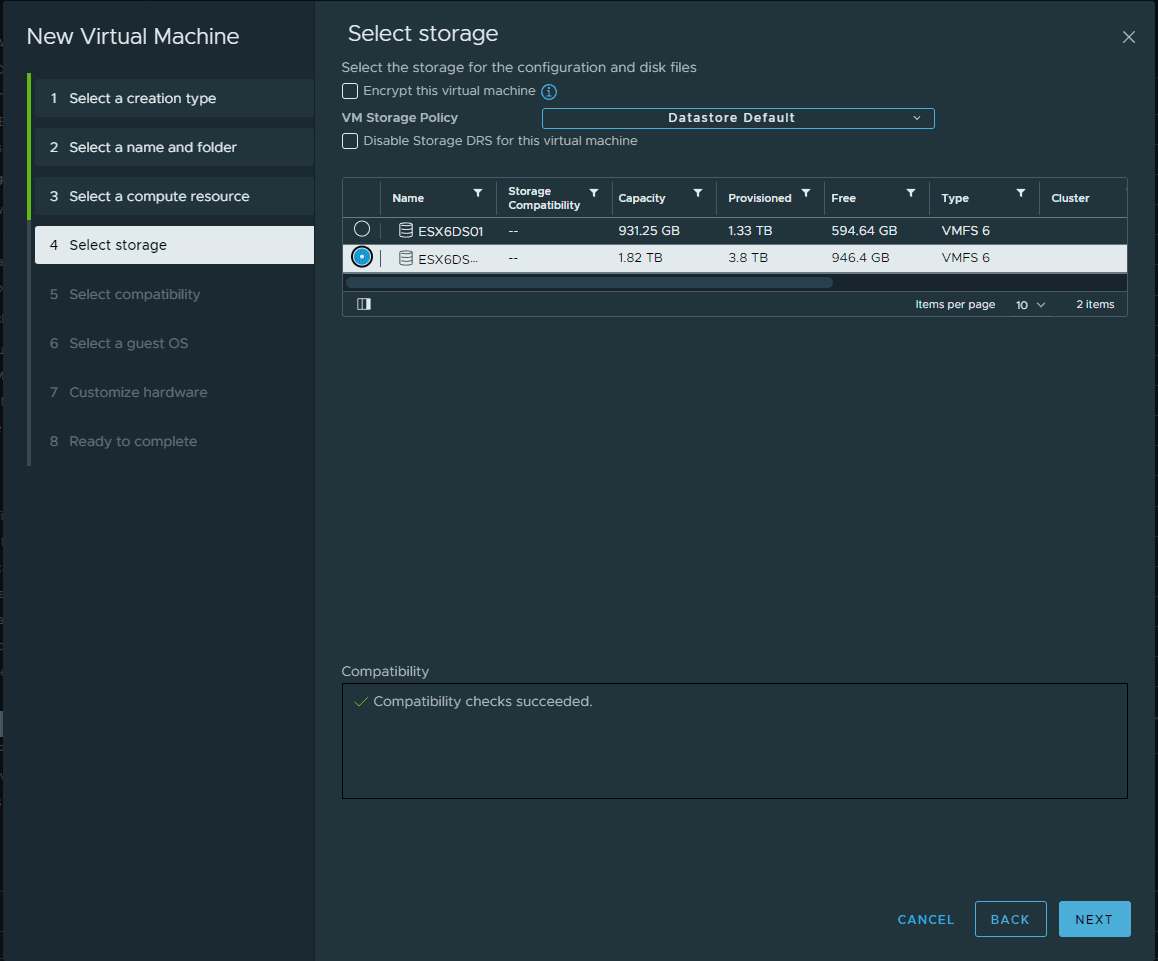
Task: Open the Free column filter
Action: (x=911, y=193)
